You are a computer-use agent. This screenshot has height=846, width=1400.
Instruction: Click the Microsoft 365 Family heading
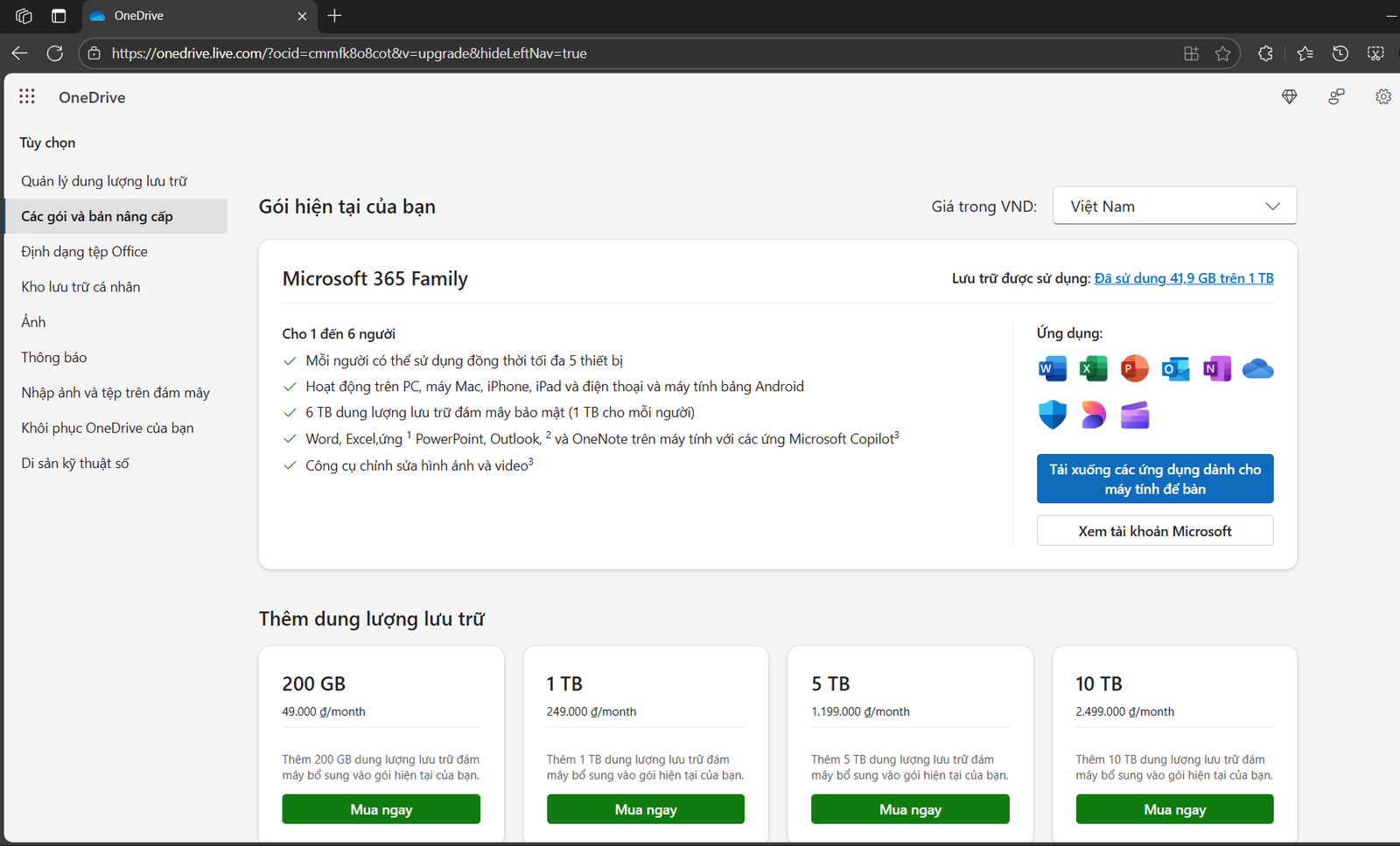pos(374,278)
